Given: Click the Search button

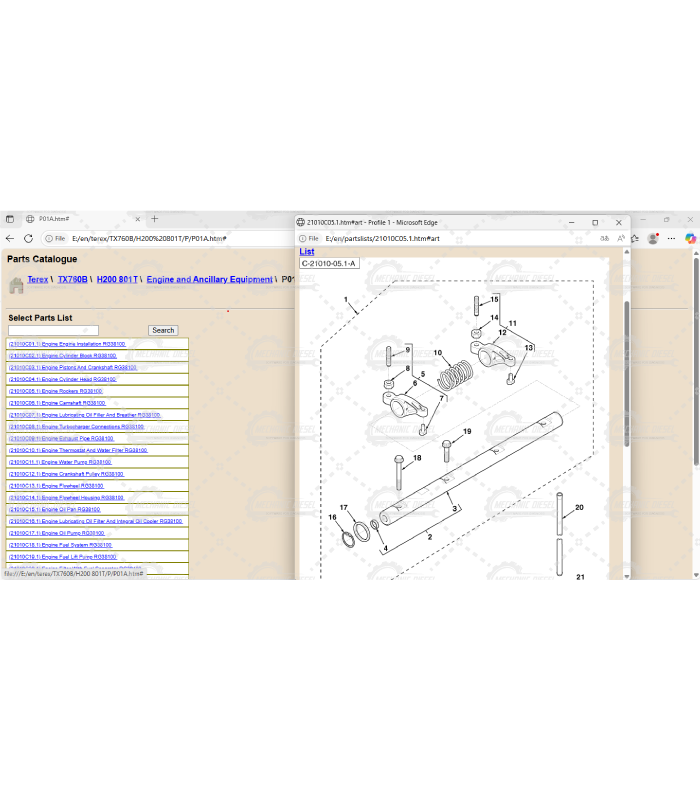Looking at the screenshot, I should [163, 330].
